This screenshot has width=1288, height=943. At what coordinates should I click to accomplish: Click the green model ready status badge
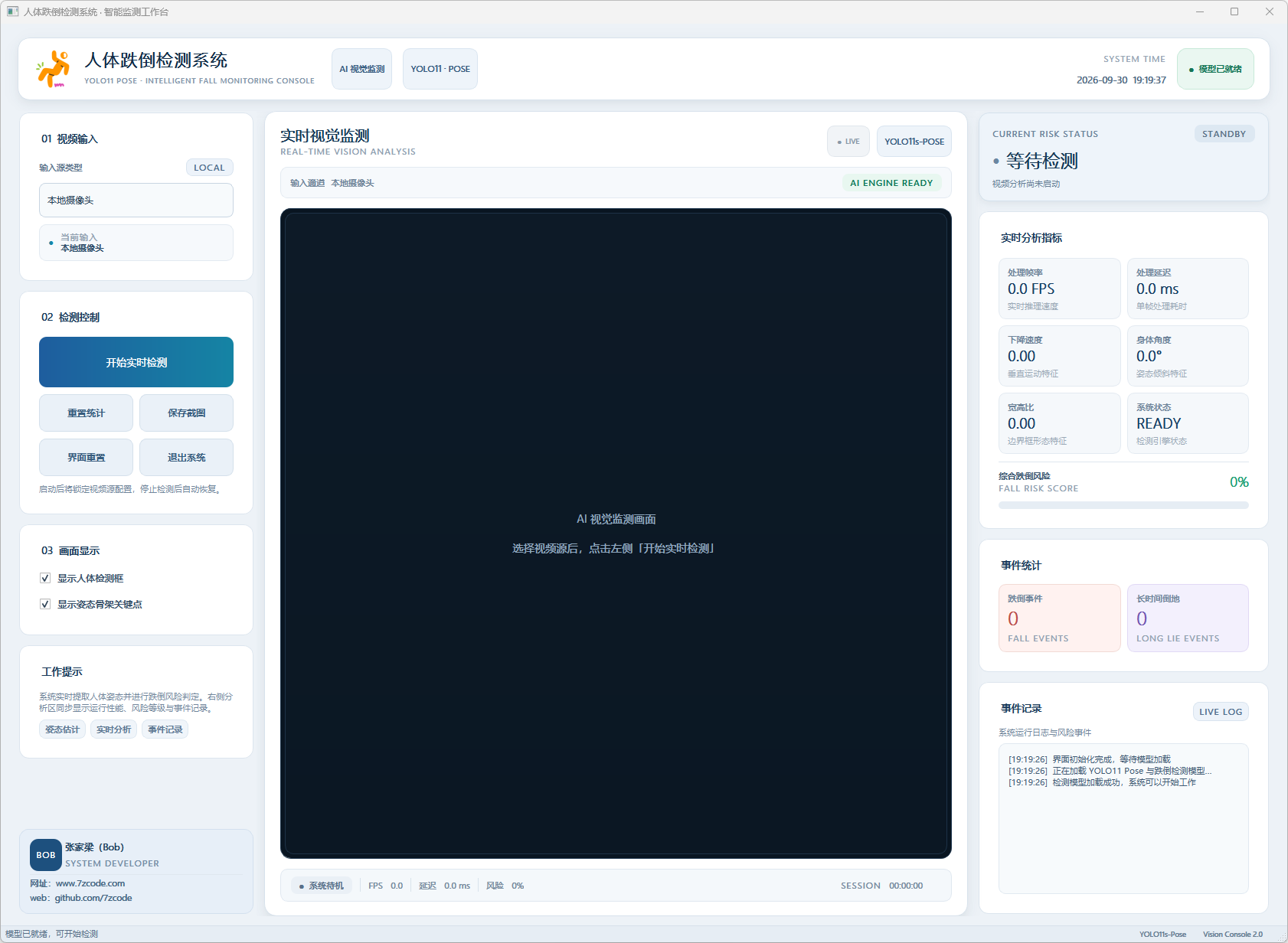tap(1215, 69)
